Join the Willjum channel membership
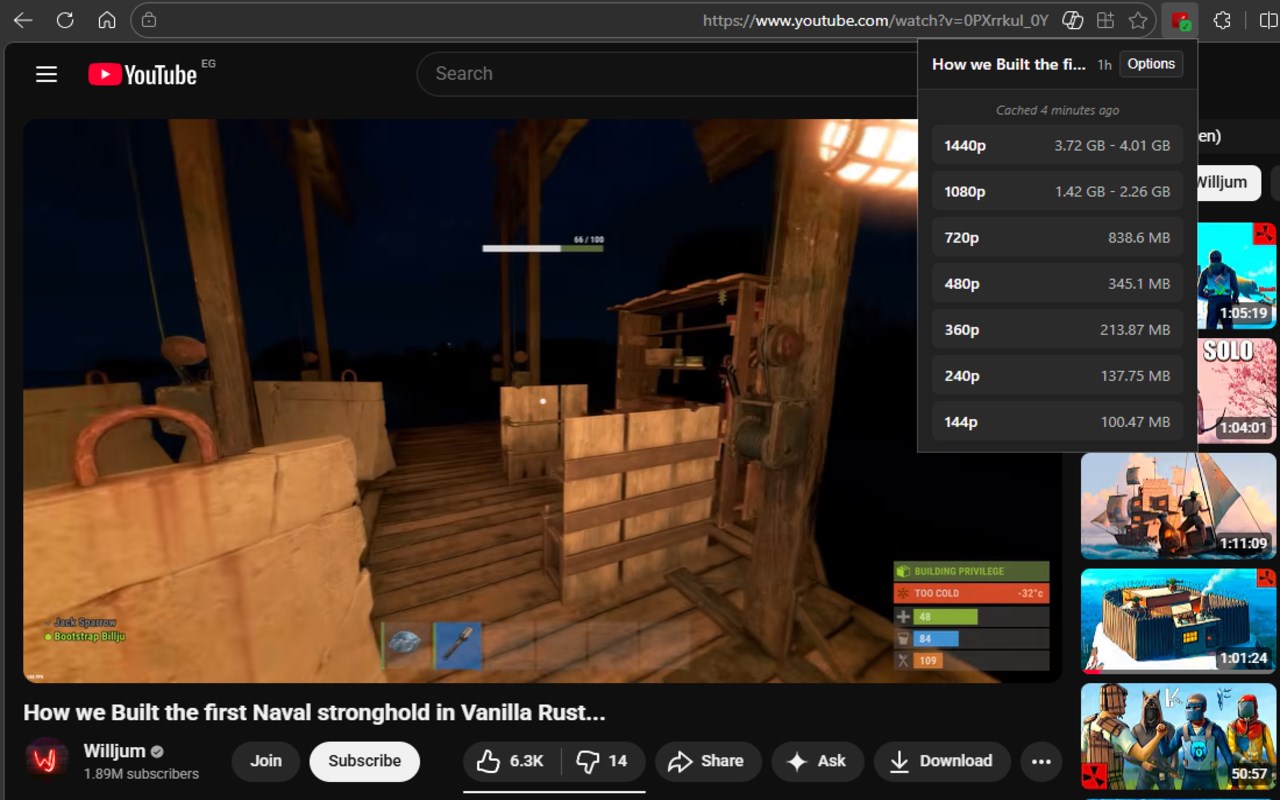 tap(265, 761)
